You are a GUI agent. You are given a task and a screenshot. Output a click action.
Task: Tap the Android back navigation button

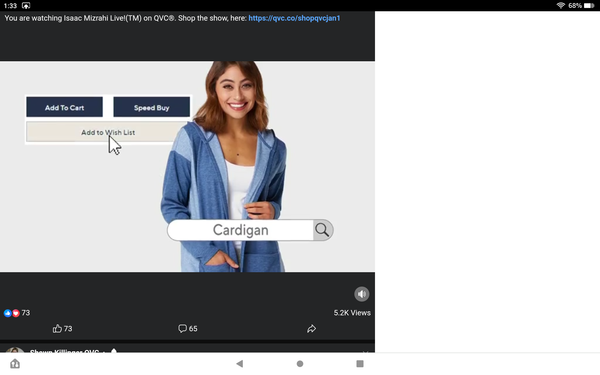pyautogui.click(x=240, y=364)
